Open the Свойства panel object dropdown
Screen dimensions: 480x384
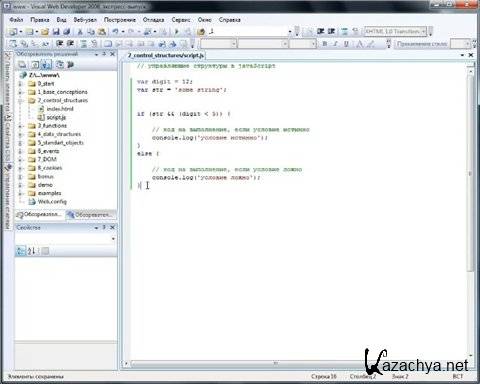coord(113,239)
